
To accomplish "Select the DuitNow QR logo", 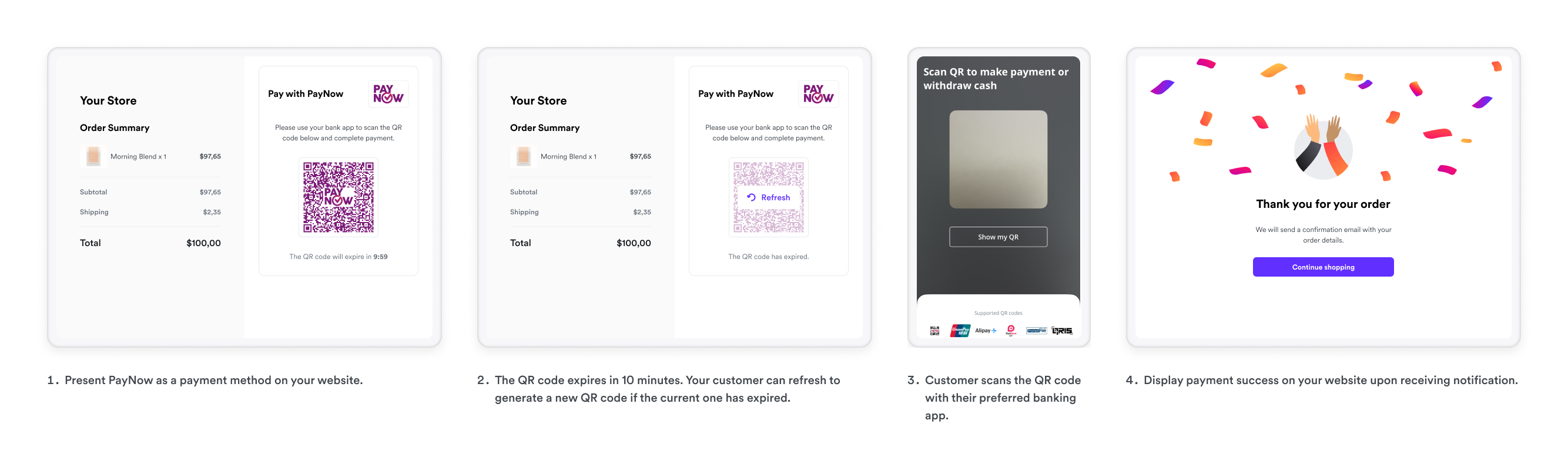I will 1011,331.
